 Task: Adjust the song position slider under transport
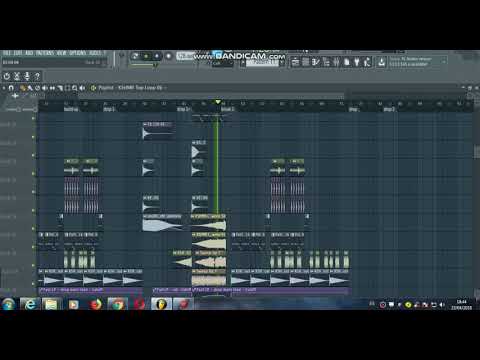(x=144, y=64)
